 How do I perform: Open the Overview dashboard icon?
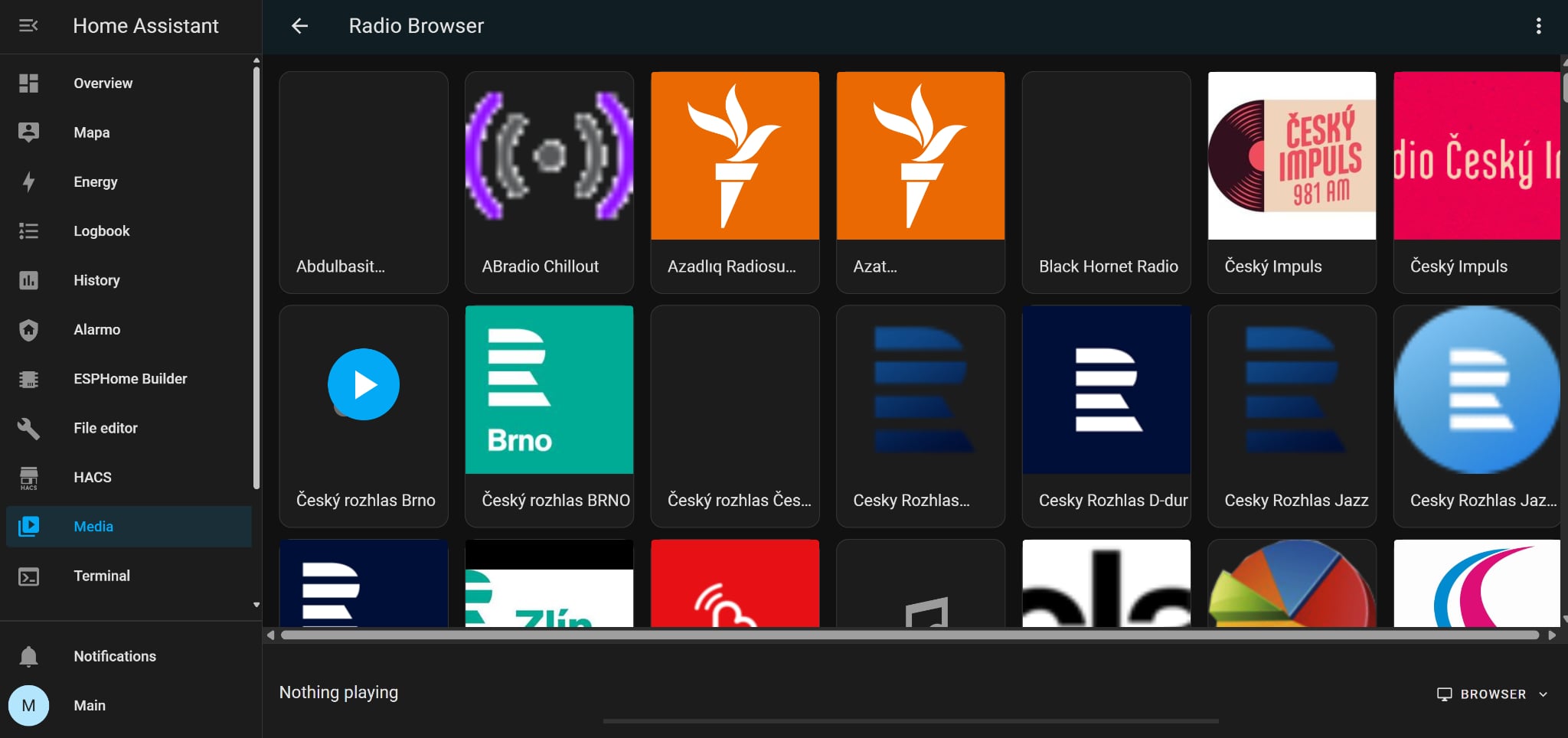28,83
